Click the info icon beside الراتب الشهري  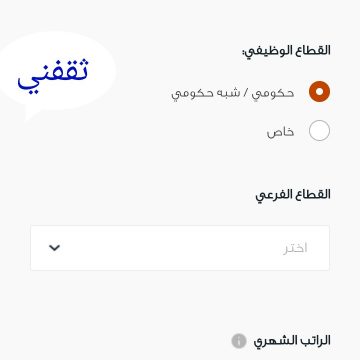tap(239, 341)
